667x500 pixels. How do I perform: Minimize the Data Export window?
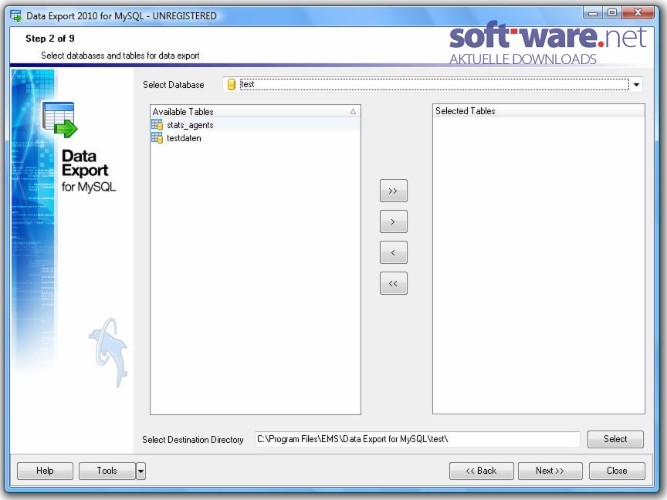click(593, 13)
